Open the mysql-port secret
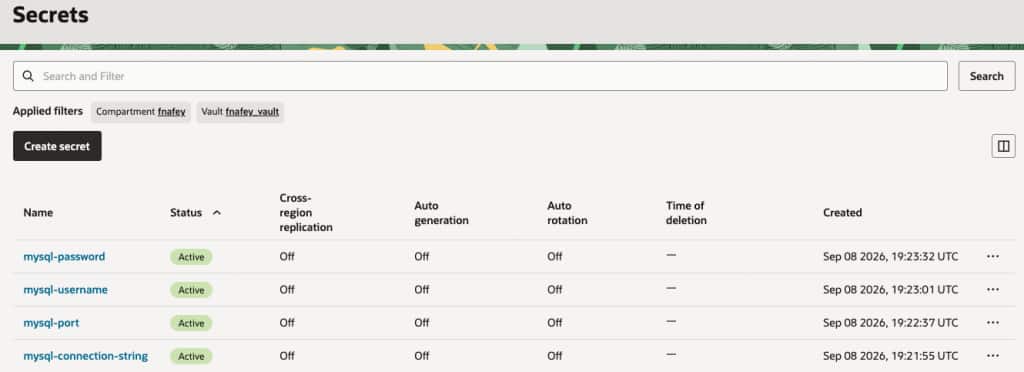 [x=51, y=323]
